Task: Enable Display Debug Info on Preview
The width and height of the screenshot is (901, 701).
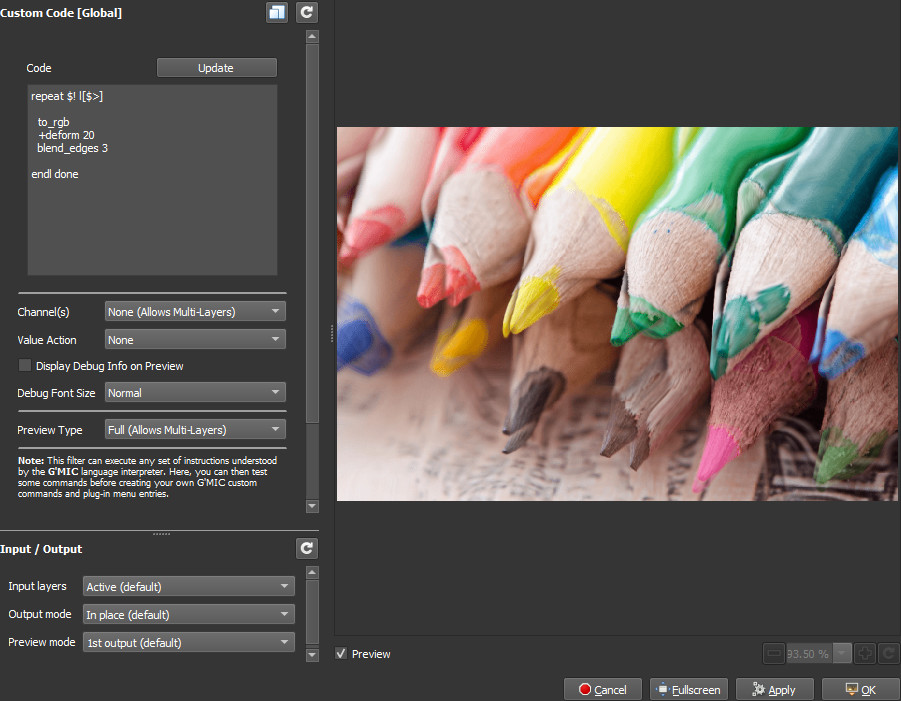Action: 26,366
